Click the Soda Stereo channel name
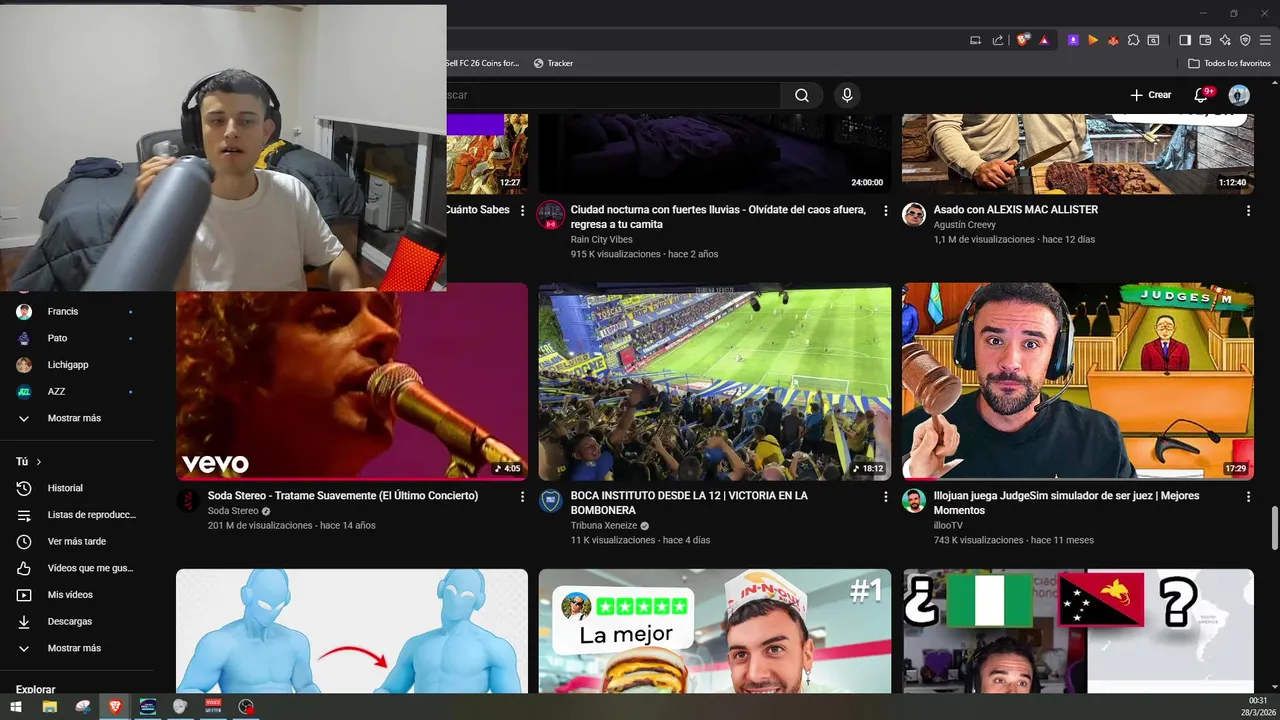 coord(233,511)
